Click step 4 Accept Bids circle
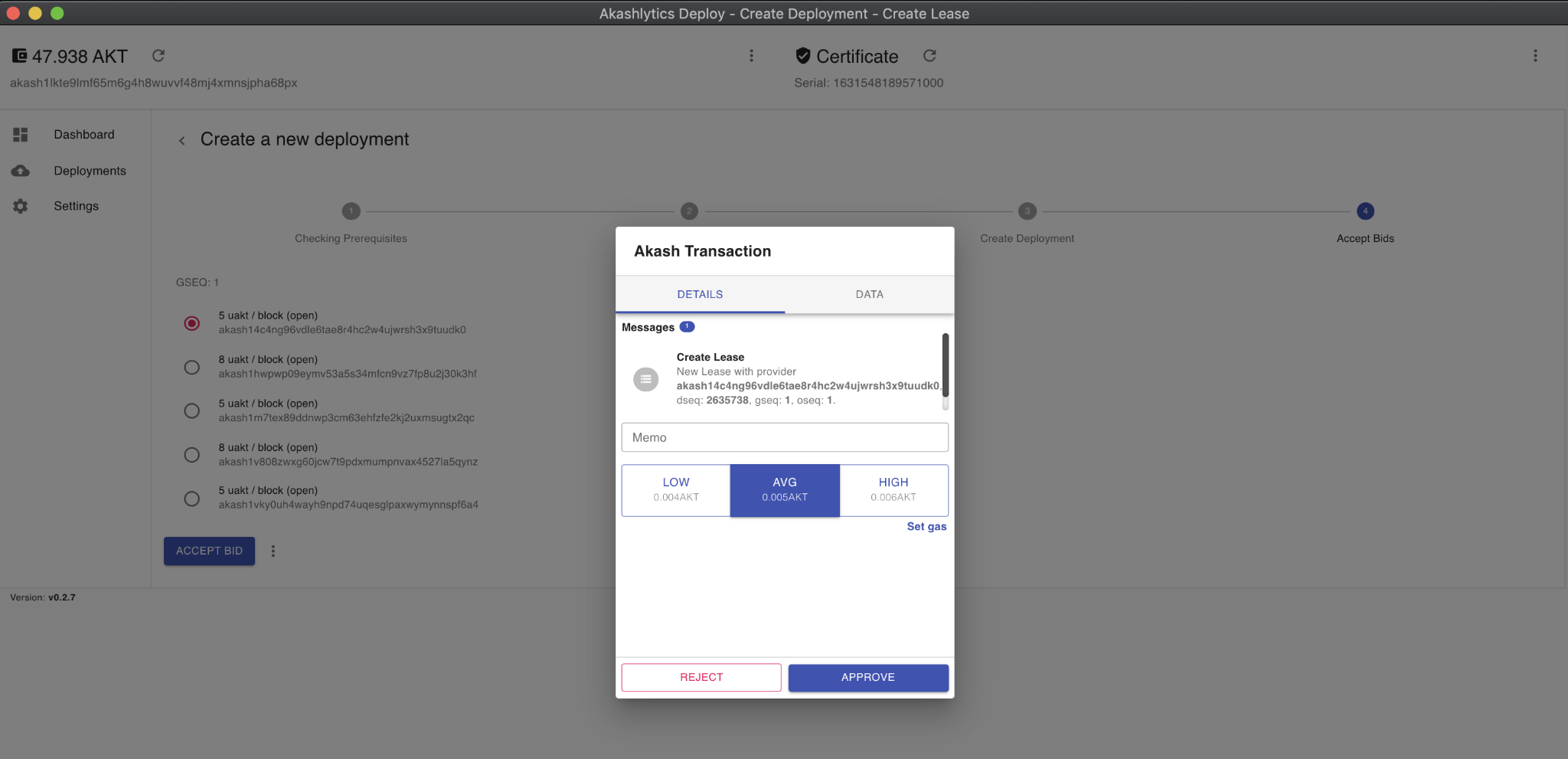Screen dimensions: 1568x759 tap(1365, 211)
